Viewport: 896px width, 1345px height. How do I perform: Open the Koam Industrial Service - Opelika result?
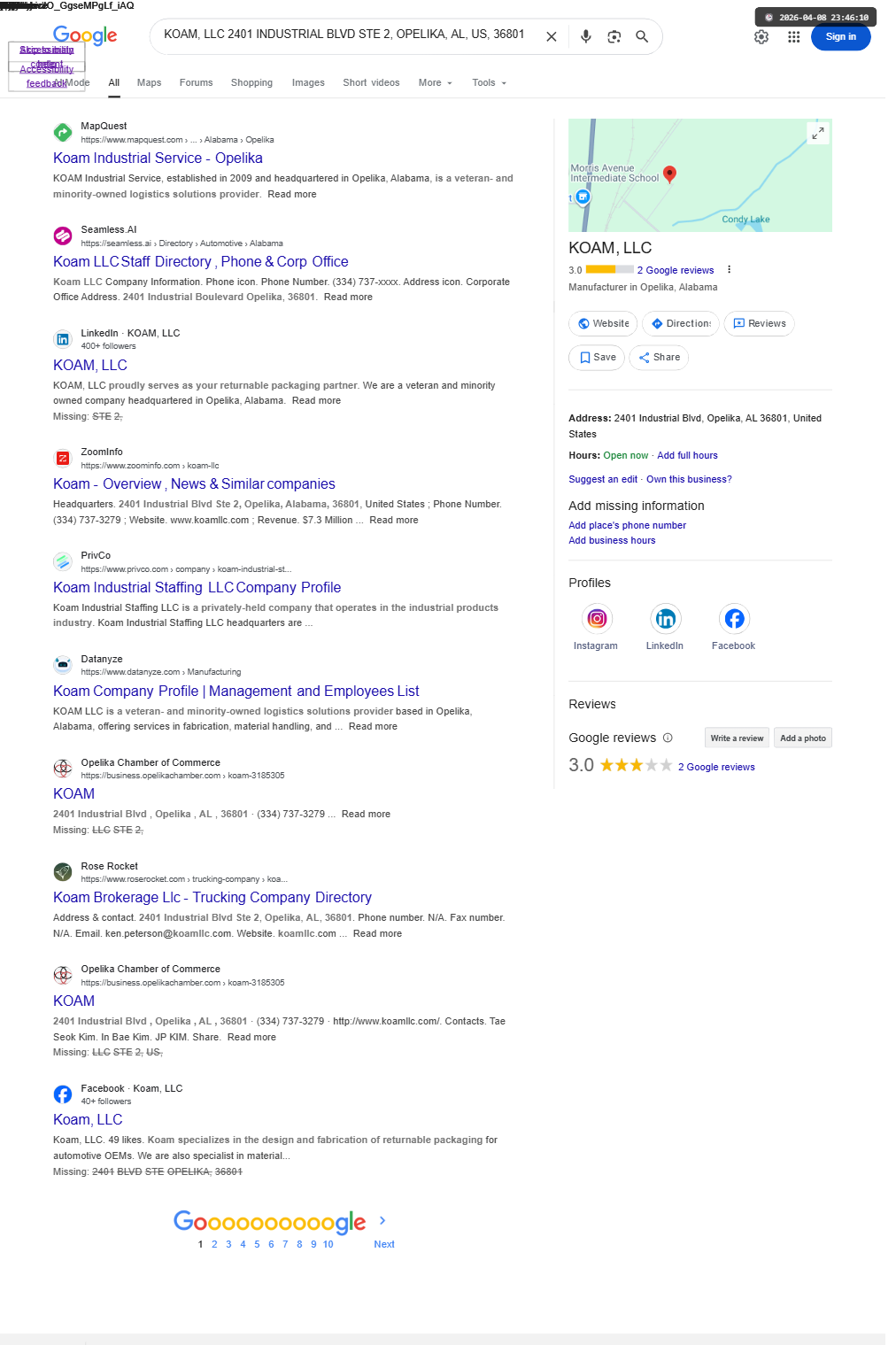pyautogui.click(x=158, y=158)
